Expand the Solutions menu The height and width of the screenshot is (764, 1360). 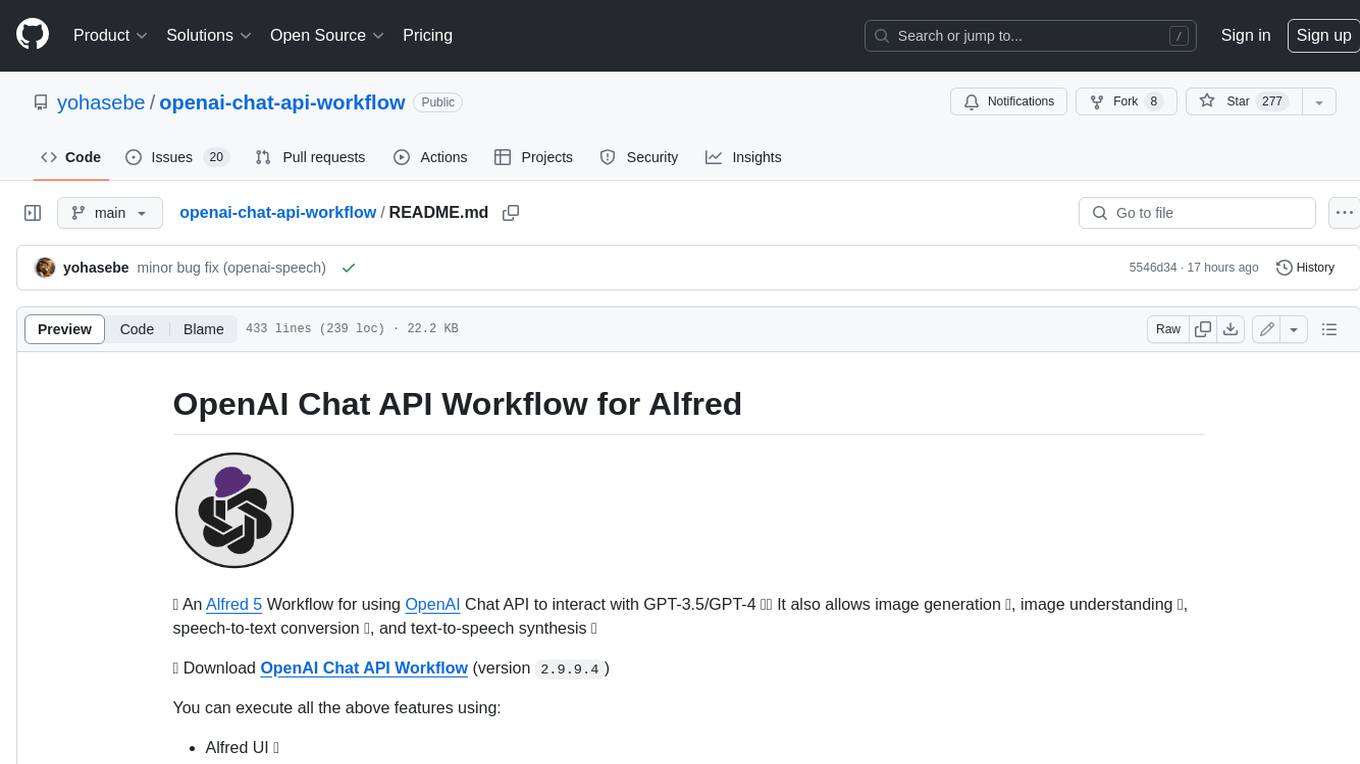point(209,35)
